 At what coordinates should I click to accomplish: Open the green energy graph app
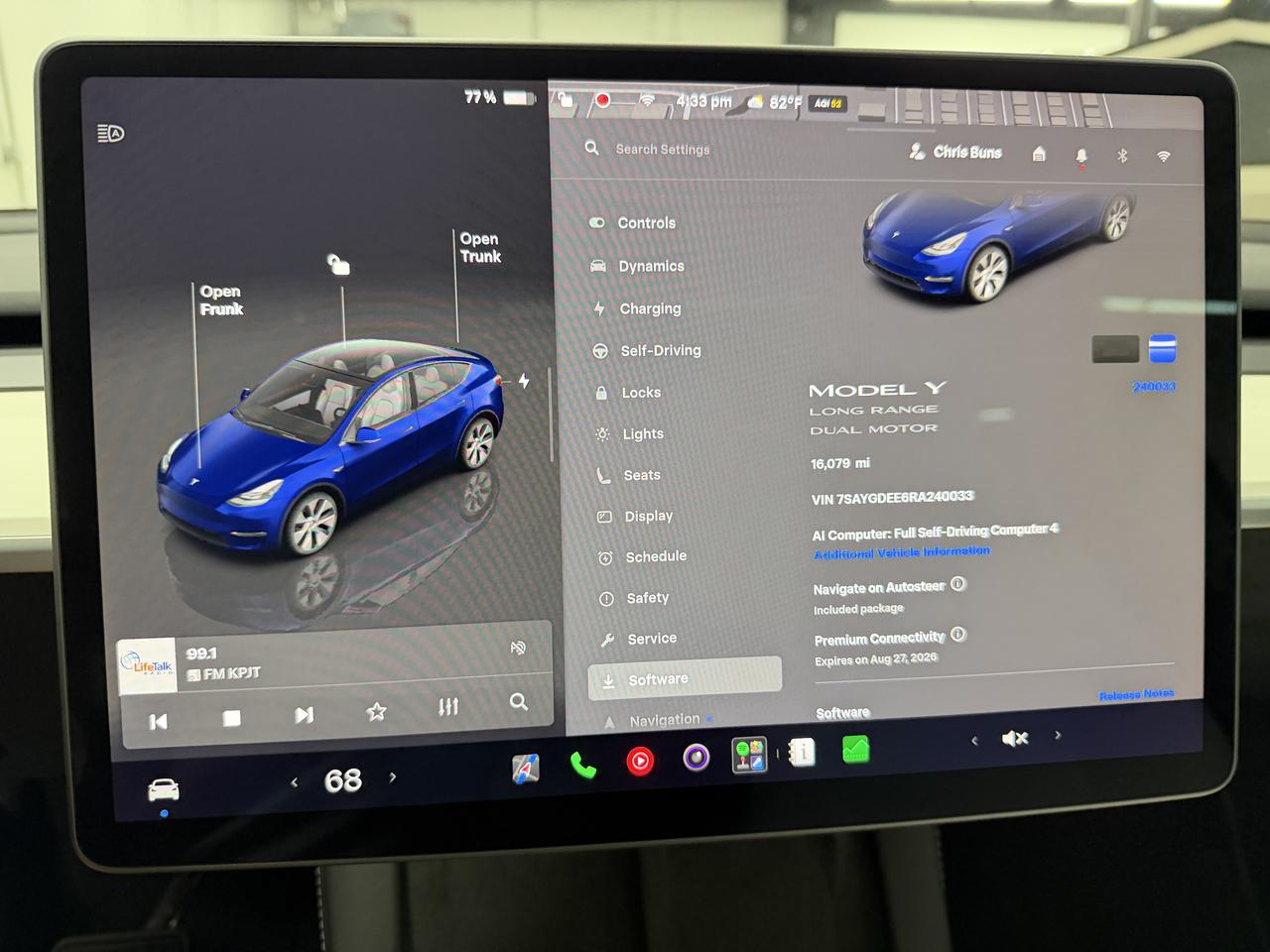(x=855, y=750)
